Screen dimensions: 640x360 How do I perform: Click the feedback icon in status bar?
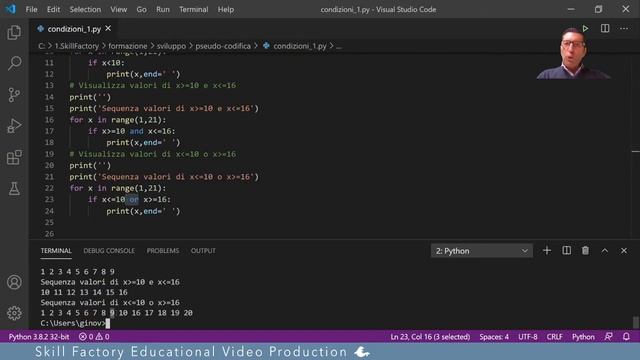click(609, 337)
